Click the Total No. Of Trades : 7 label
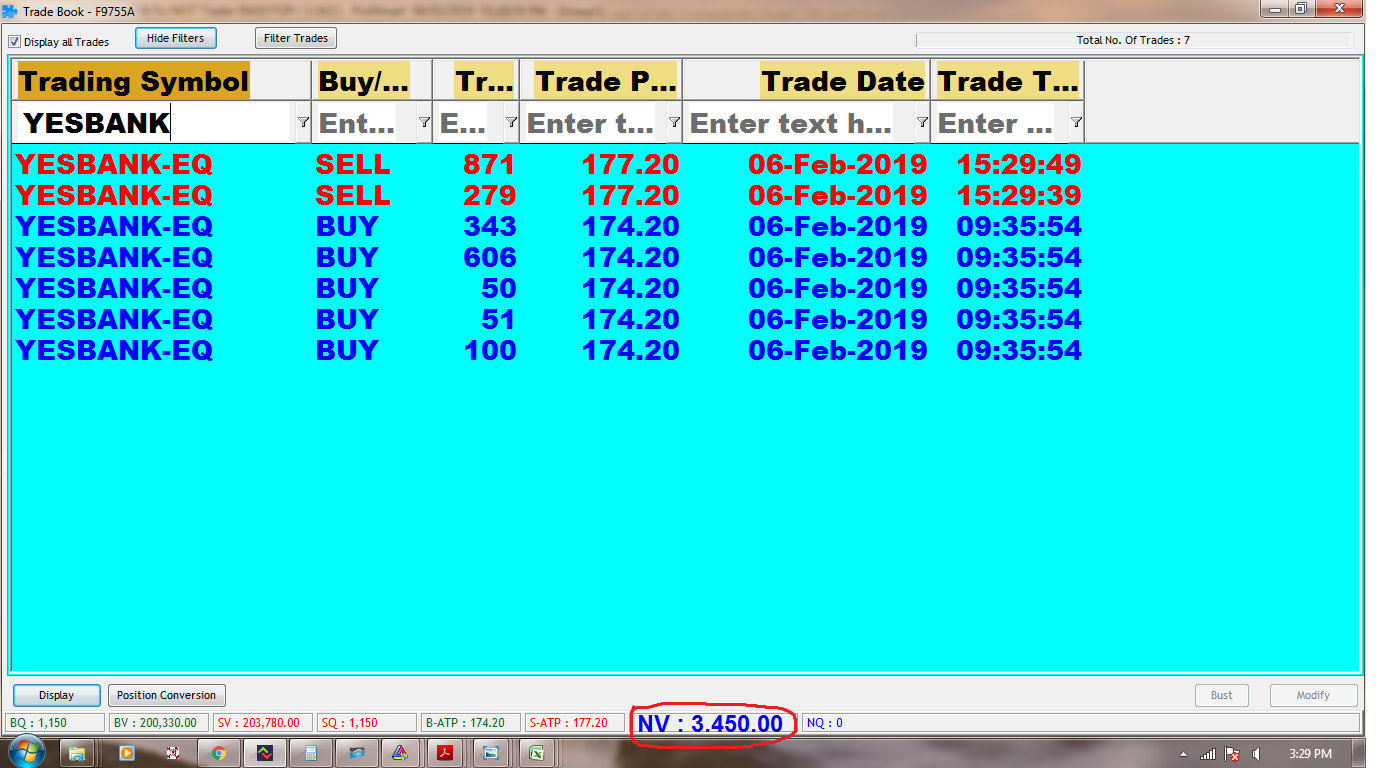Viewport: 1380px width, 768px height. (1133, 40)
